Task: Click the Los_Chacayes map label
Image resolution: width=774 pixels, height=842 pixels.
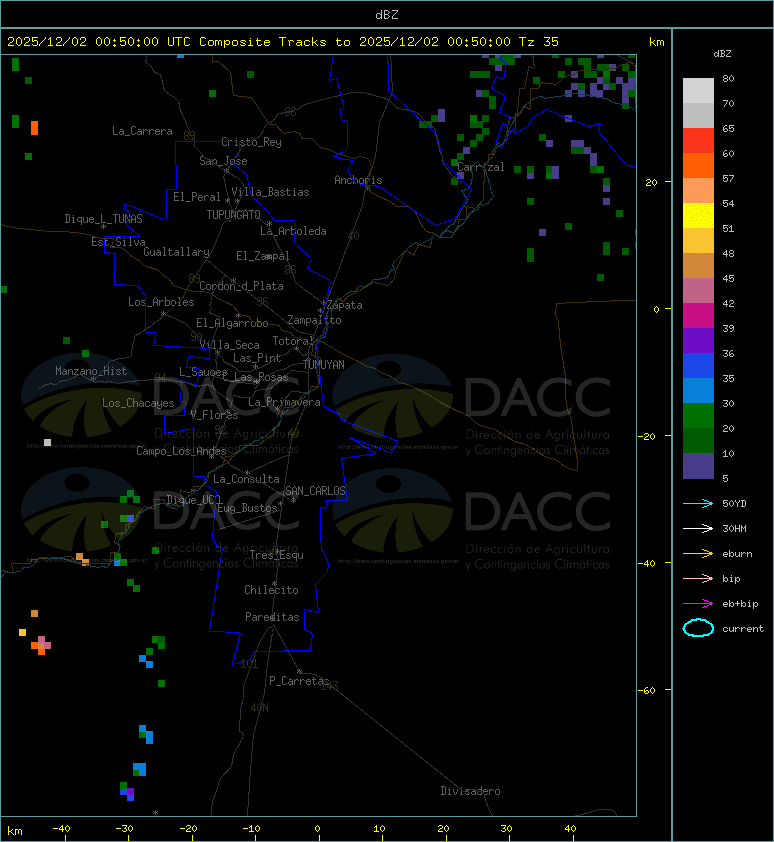Action: click(138, 403)
